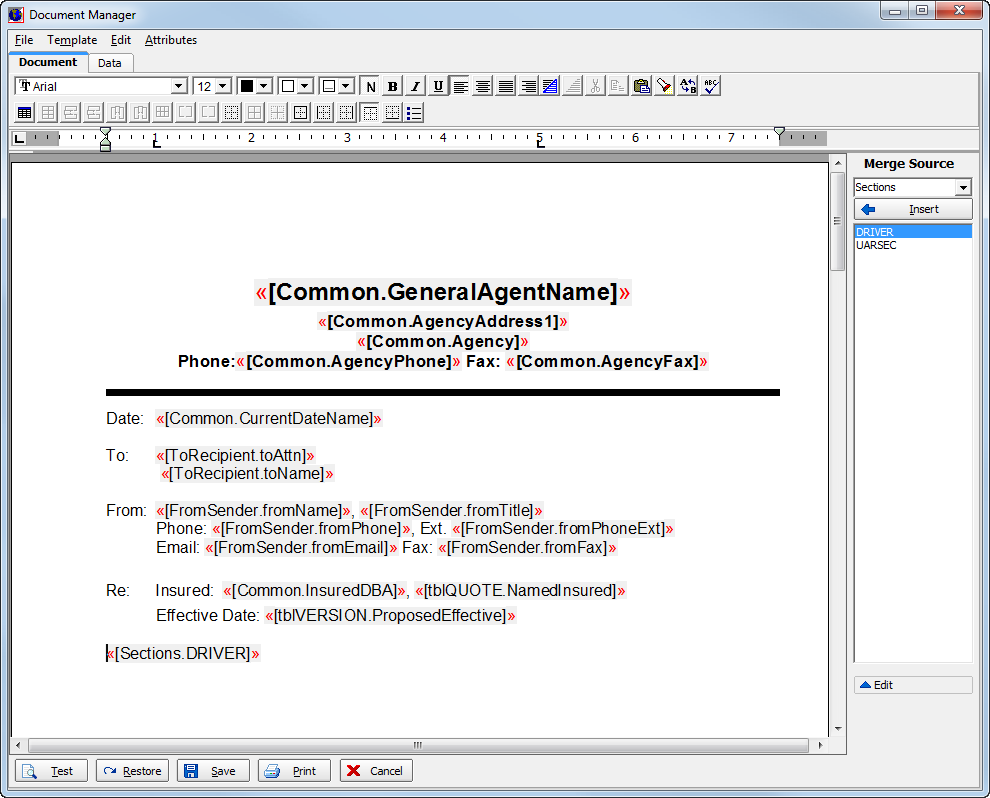This screenshot has height=798, width=990.
Task: Click the flashlight search icon
Action: pyautogui.click(x=664, y=86)
